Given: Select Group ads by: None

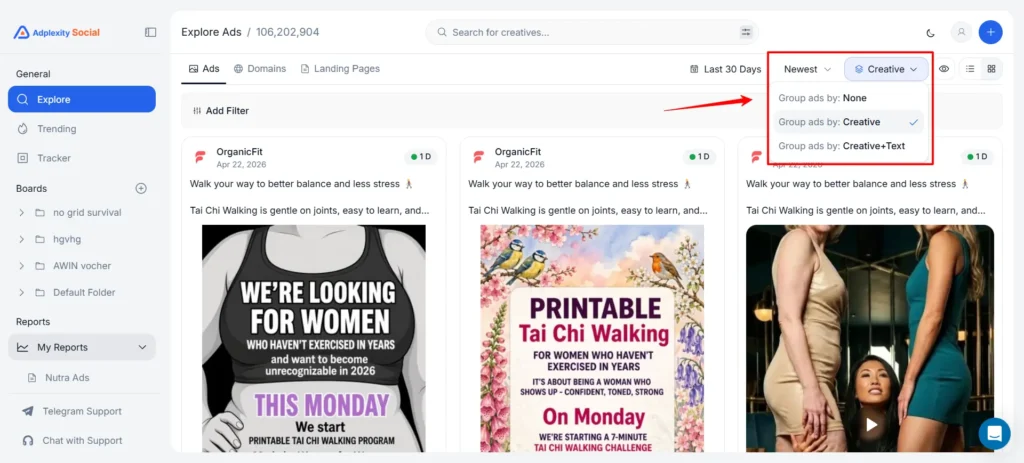Looking at the screenshot, I should click(x=849, y=98).
